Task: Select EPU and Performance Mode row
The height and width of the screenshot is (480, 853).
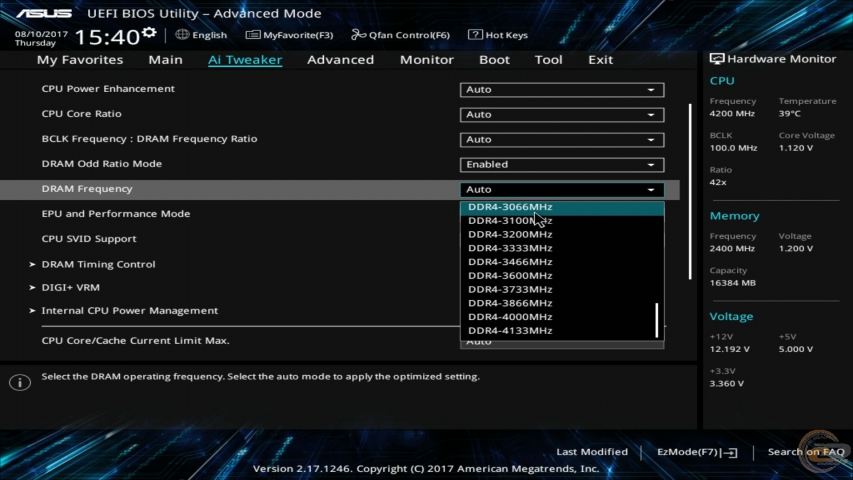Action: 116,213
